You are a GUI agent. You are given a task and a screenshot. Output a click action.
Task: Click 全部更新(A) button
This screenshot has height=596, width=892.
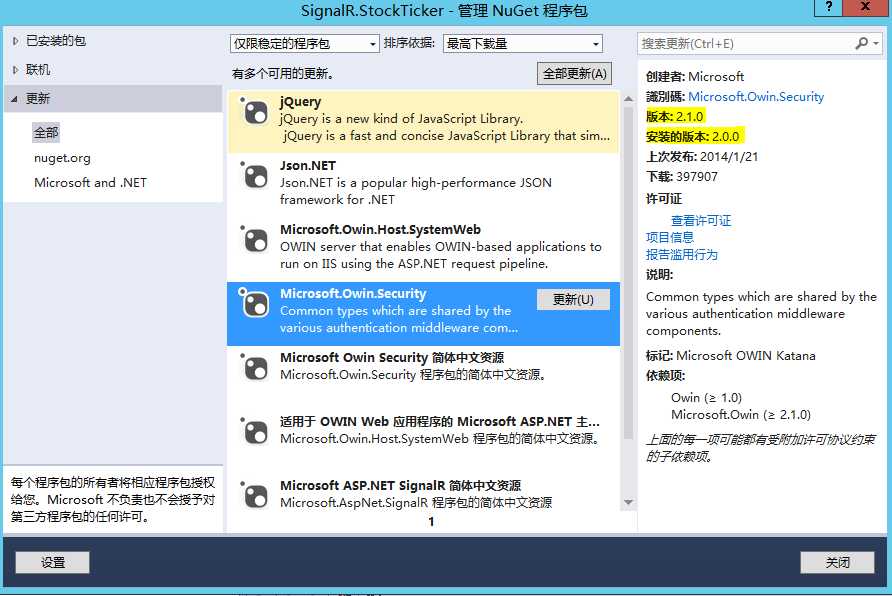[x=575, y=73]
